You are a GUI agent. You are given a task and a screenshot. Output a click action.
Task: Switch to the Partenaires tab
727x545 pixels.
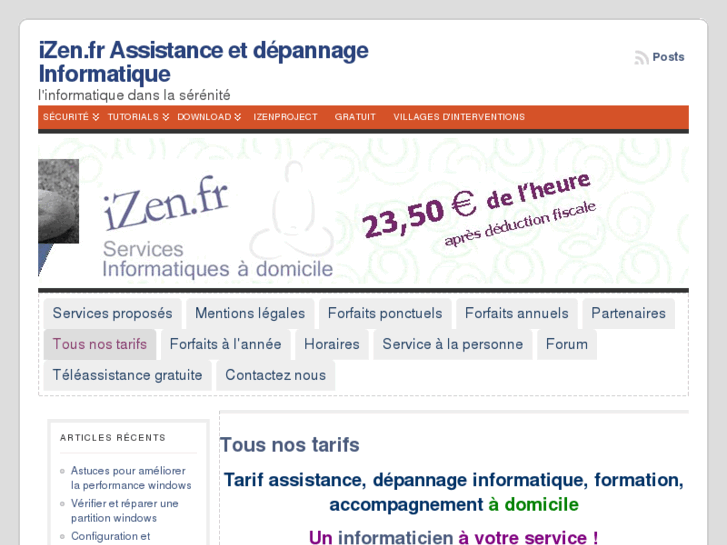click(x=628, y=314)
